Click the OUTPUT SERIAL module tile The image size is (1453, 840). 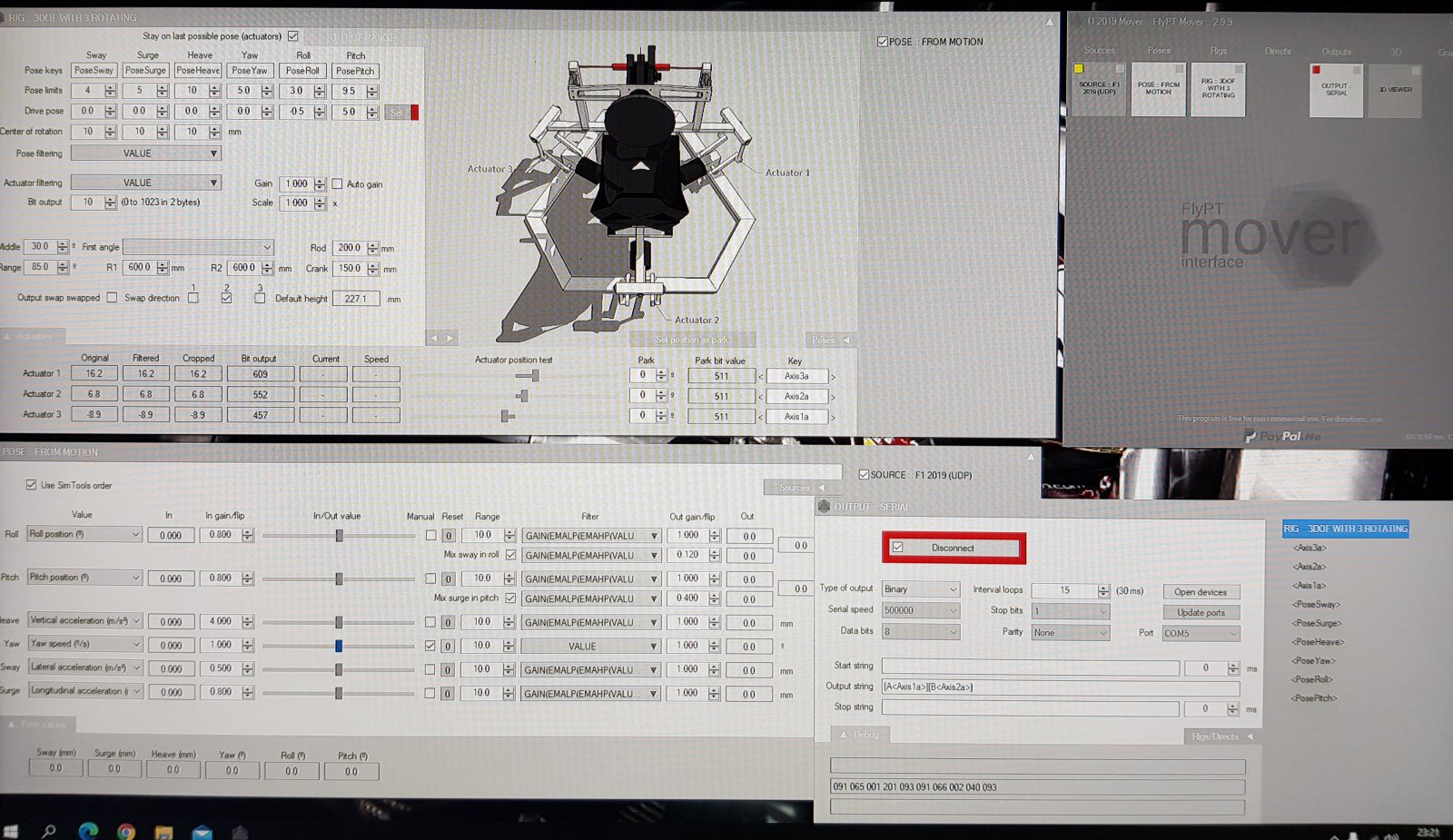pos(1336,90)
